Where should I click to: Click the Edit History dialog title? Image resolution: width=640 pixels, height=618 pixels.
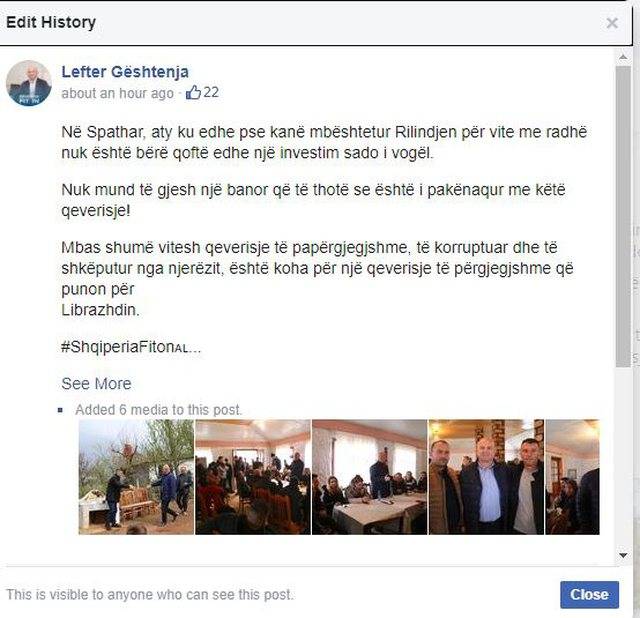51,22
